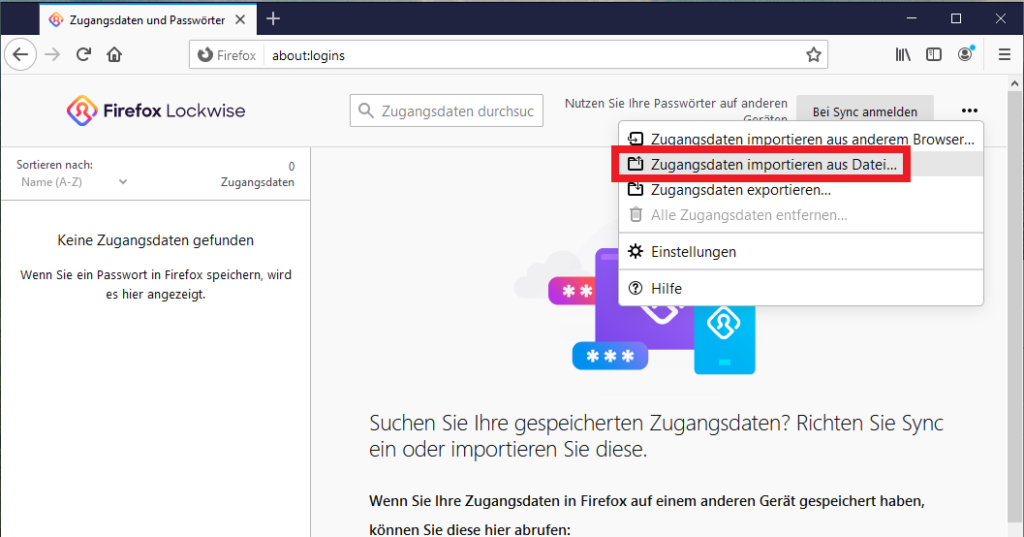Viewport: 1024px width, 537px height.
Task: Open the Firefox home page
Action: click(x=114, y=55)
